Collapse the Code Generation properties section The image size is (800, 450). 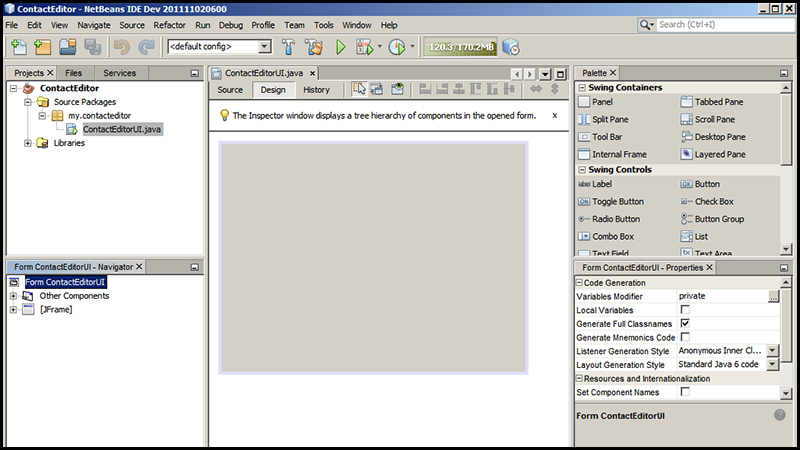pyautogui.click(x=580, y=282)
